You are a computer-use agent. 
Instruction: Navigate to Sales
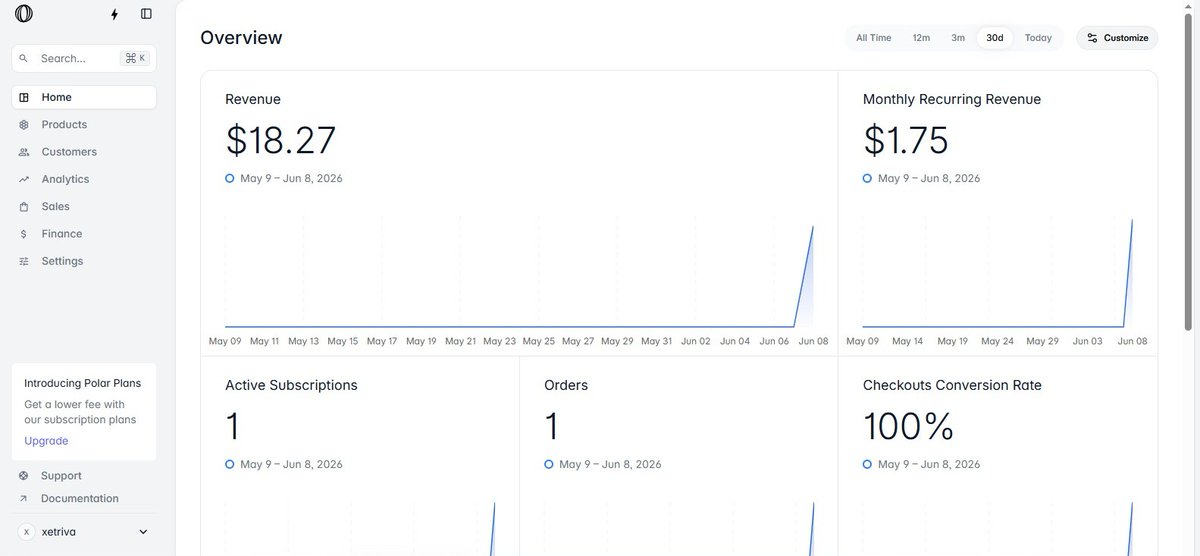[x=84, y=207]
